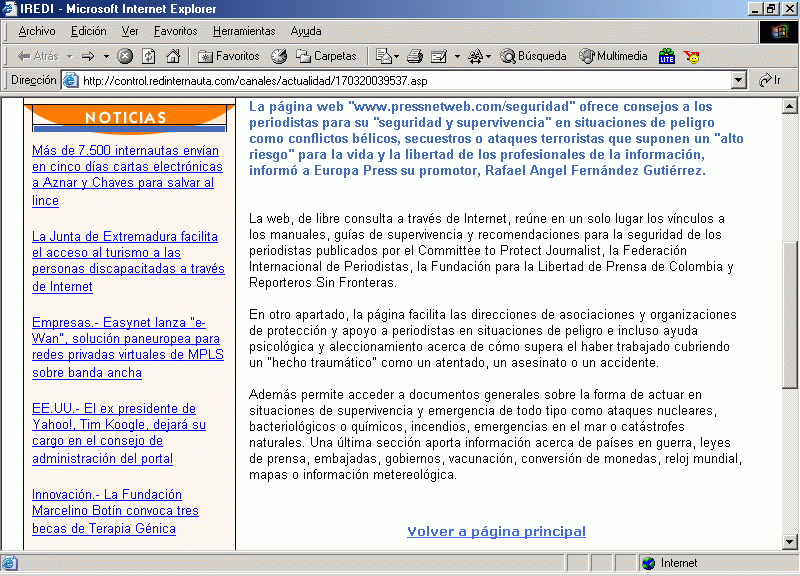
Task: Open the Atrás history dropdown arrow
Action: pyautogui.click(x=69, y=56)
